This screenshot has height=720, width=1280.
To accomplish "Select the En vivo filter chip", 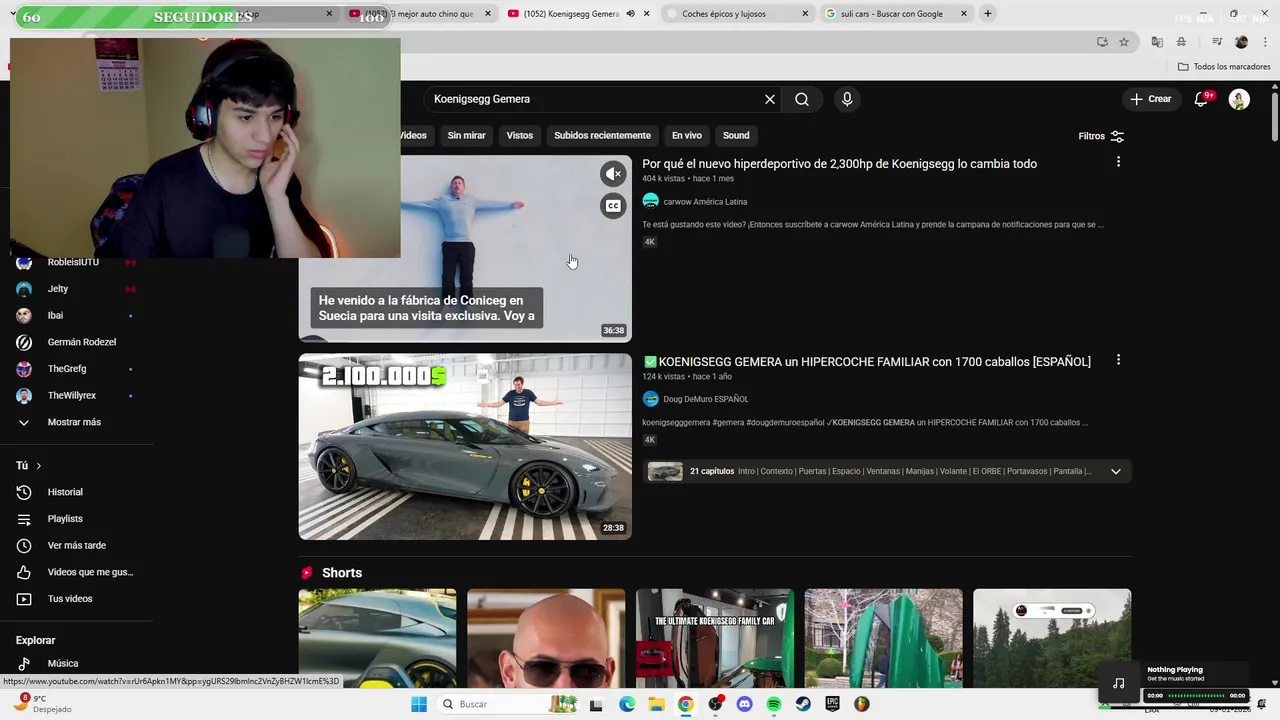I will click(x=687, y=135).
